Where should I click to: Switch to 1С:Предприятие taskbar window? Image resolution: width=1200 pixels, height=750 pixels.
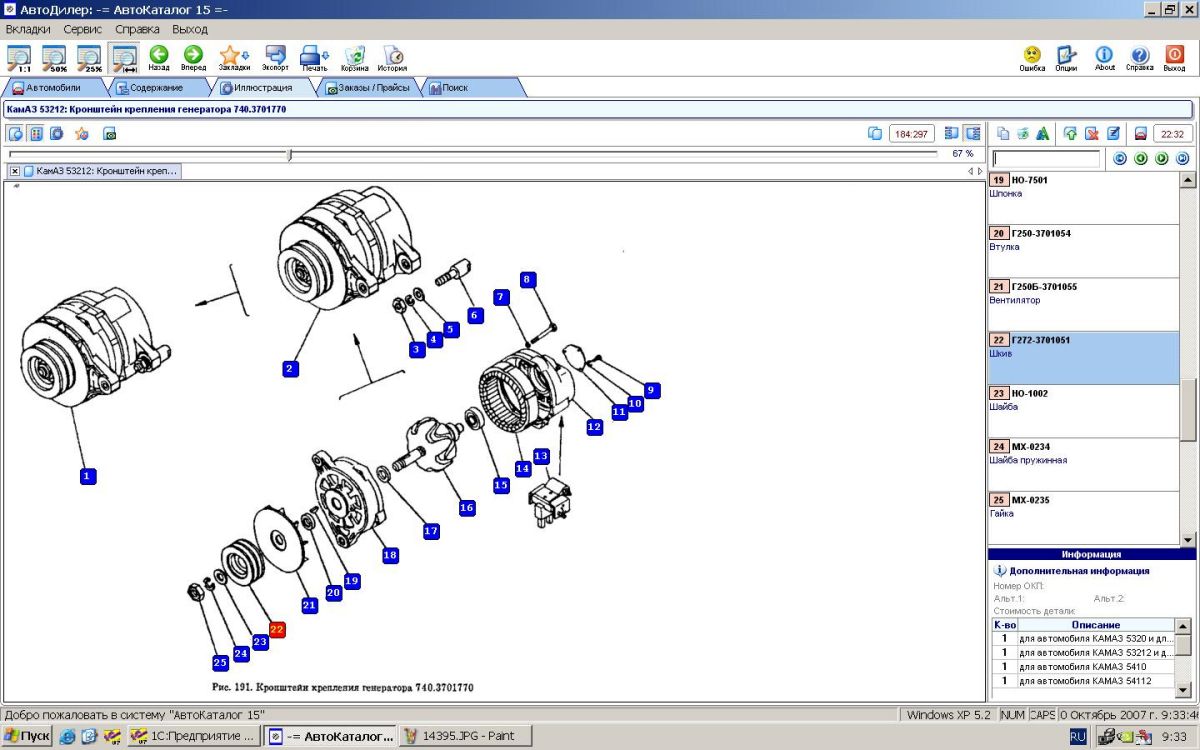[193, 736]
